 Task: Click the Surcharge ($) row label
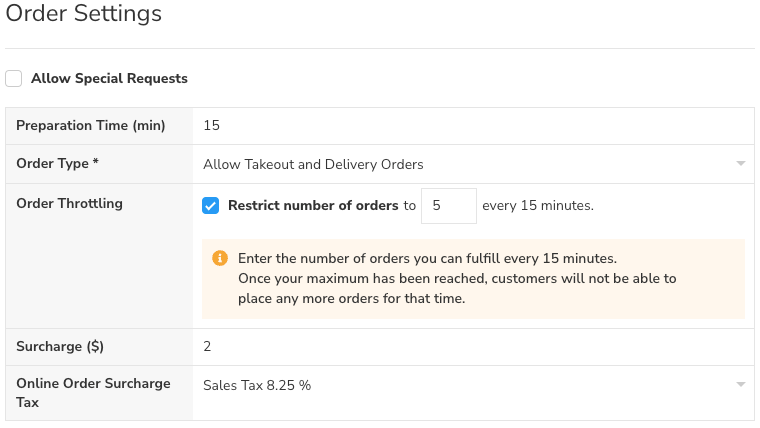(x=60, y=347)
